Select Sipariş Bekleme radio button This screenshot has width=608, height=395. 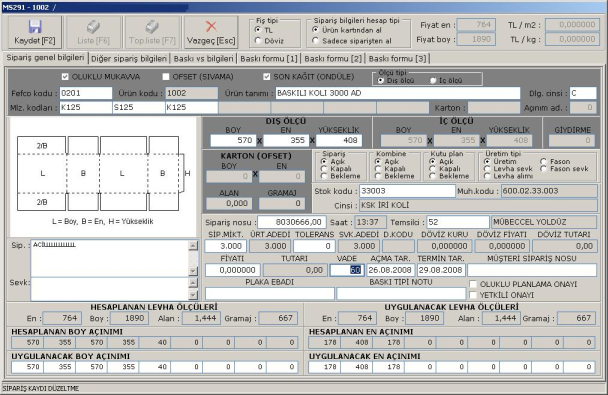click(323, 176)
